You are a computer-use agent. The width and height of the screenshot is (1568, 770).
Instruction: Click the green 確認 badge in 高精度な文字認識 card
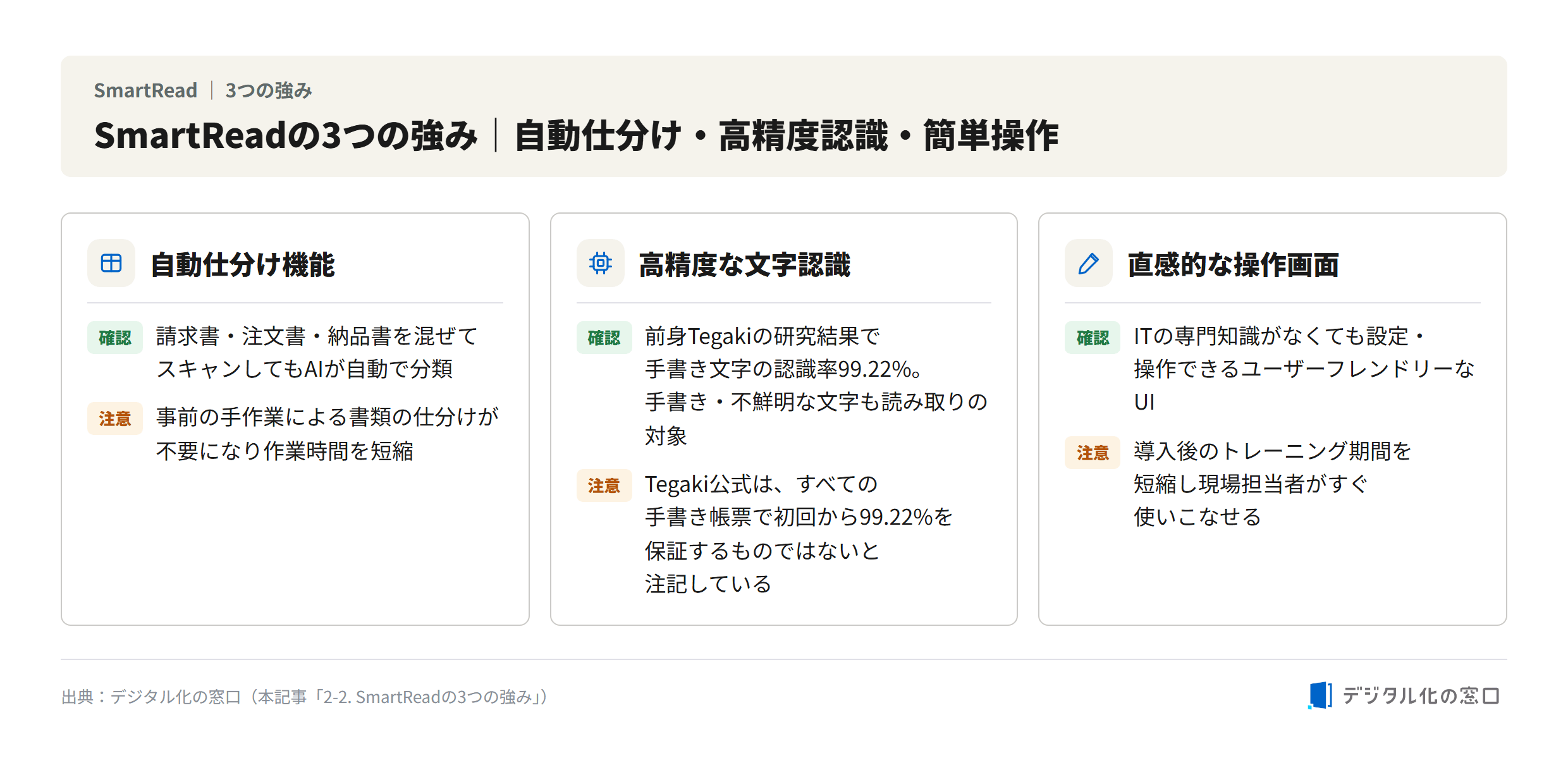[604, 338]
